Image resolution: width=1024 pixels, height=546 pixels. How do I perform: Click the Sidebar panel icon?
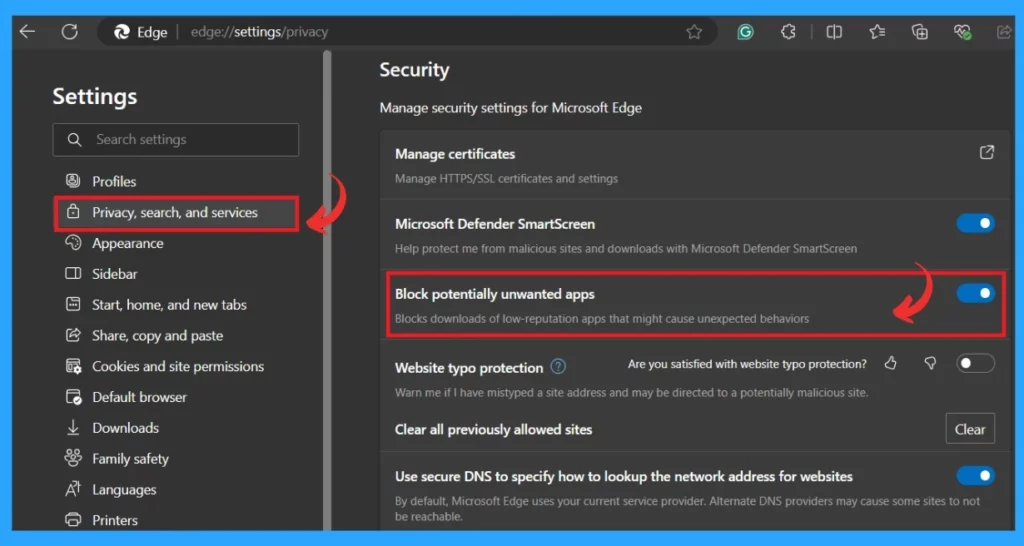pyautogui.click(x=73, y=273)
